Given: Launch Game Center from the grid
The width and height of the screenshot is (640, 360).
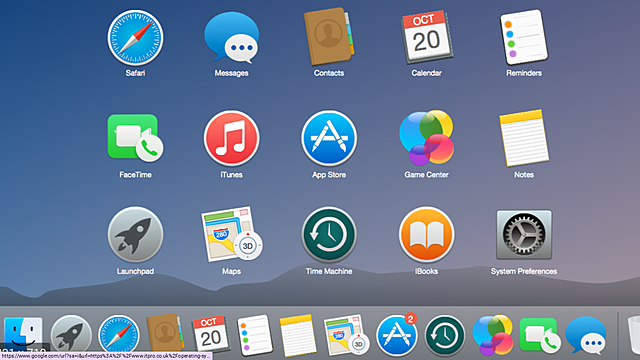Looking at the screenshot, I should coord(427,138).
